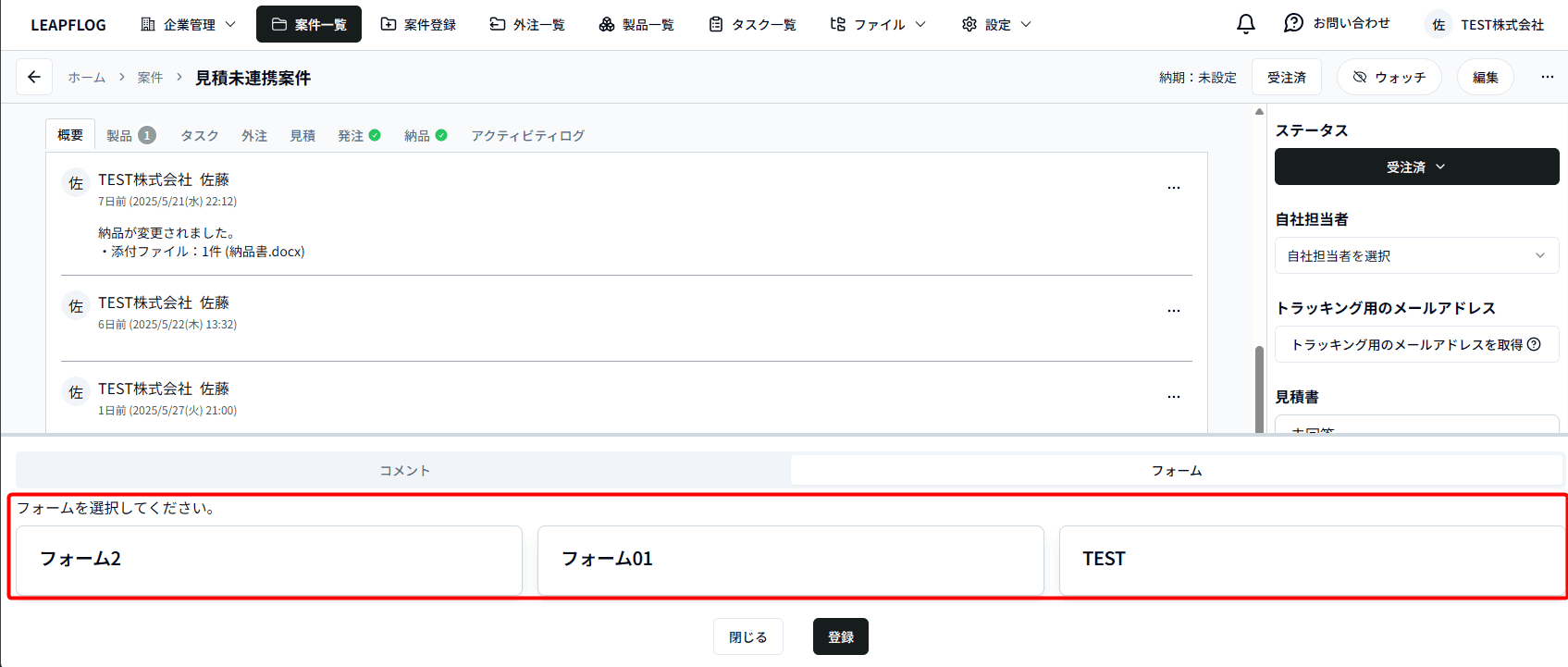Click the back arrow button

click(x=34, y=78)
